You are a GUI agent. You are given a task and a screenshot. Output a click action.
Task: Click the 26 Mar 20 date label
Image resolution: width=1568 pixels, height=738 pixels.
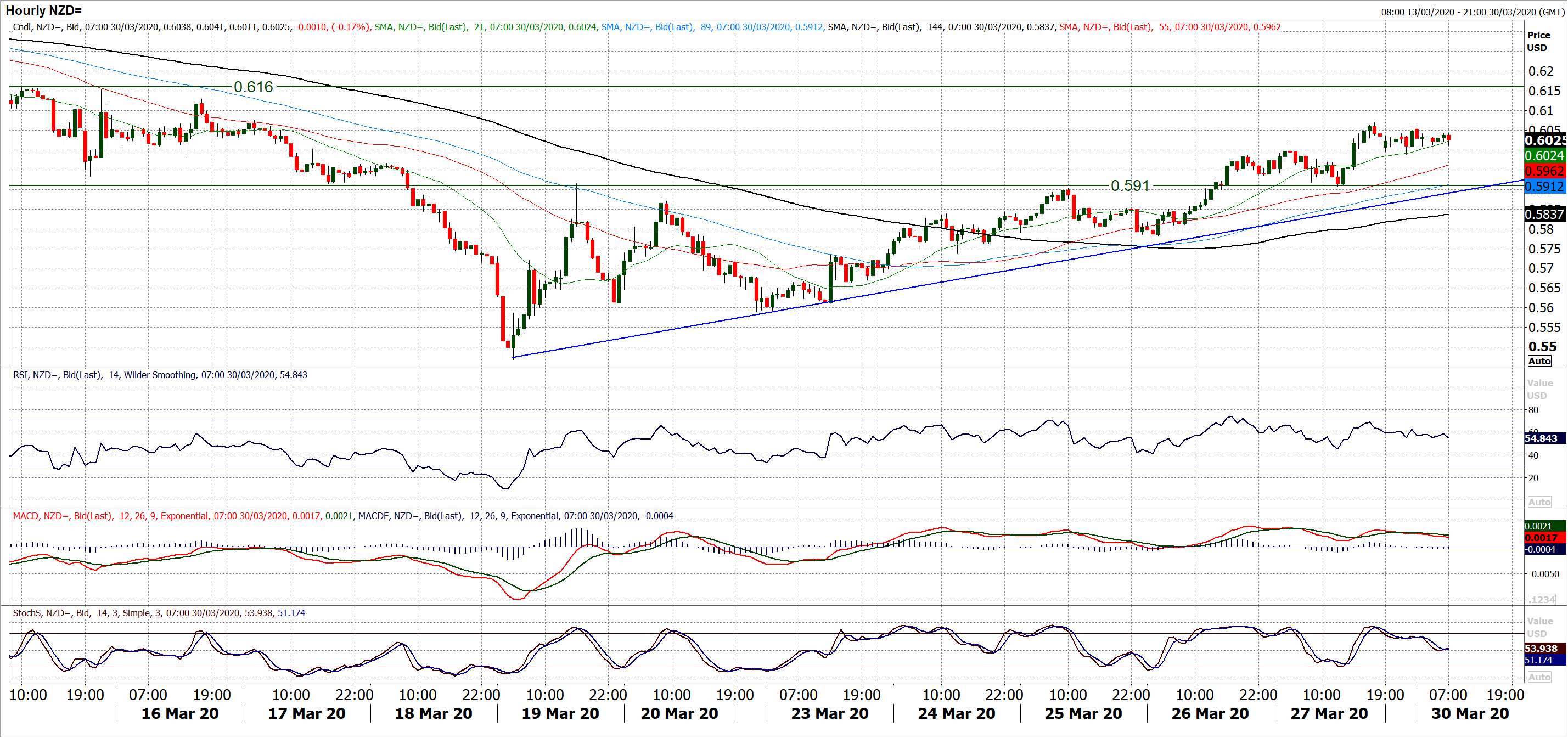(x=1210, y=714)
